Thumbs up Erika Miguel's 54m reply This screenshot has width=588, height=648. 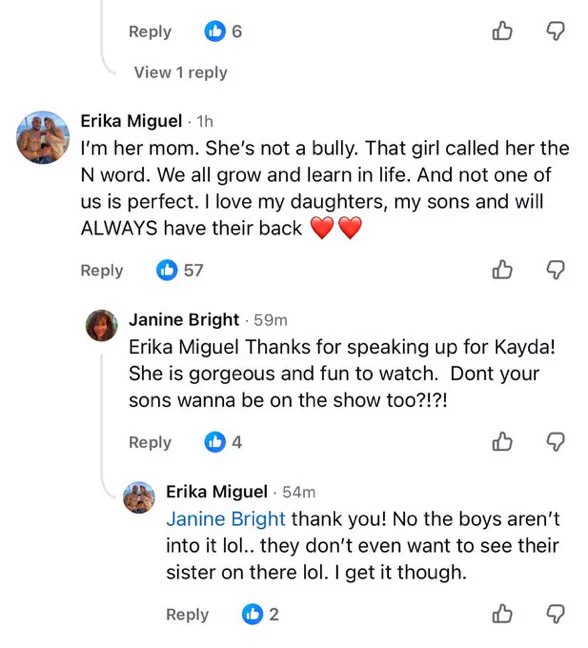tap(502, 614)
